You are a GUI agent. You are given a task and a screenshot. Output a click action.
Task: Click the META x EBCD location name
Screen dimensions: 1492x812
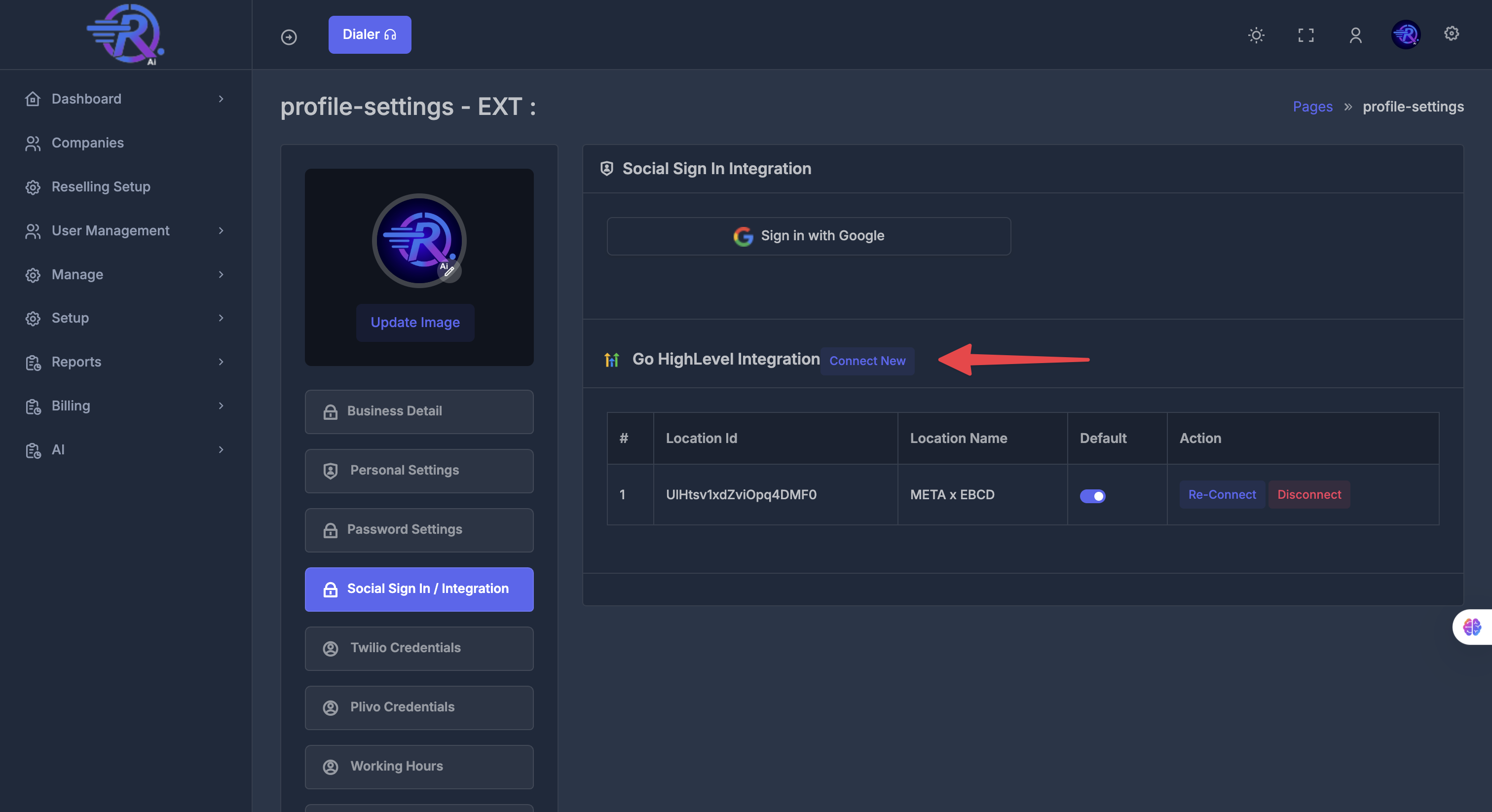(x=952, y=495)
